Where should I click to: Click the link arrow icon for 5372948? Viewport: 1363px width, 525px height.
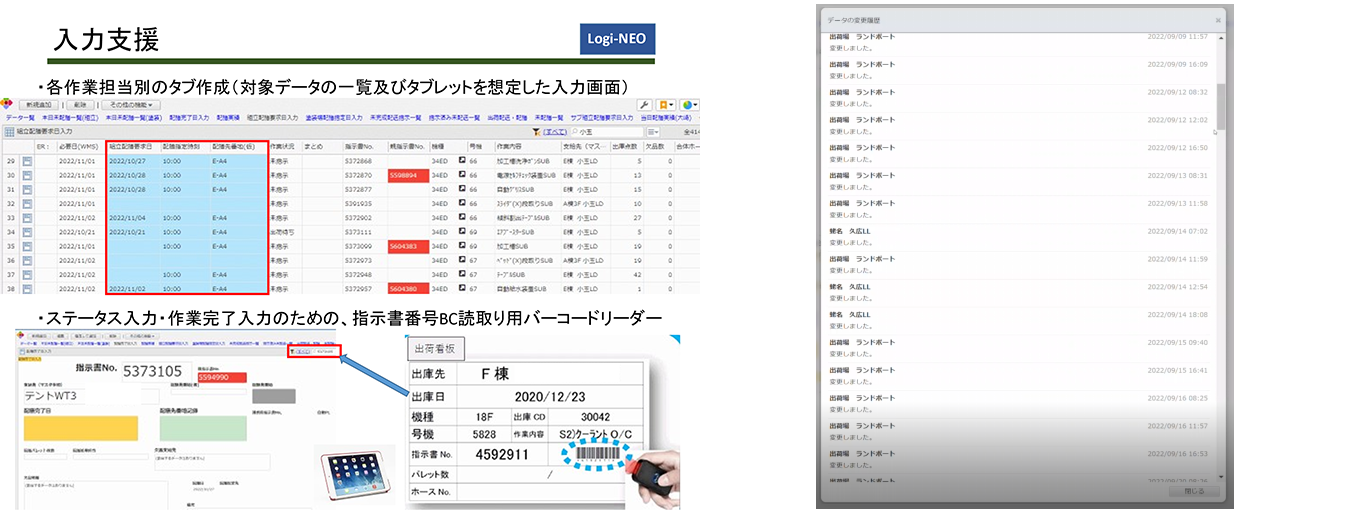(462, 274)
